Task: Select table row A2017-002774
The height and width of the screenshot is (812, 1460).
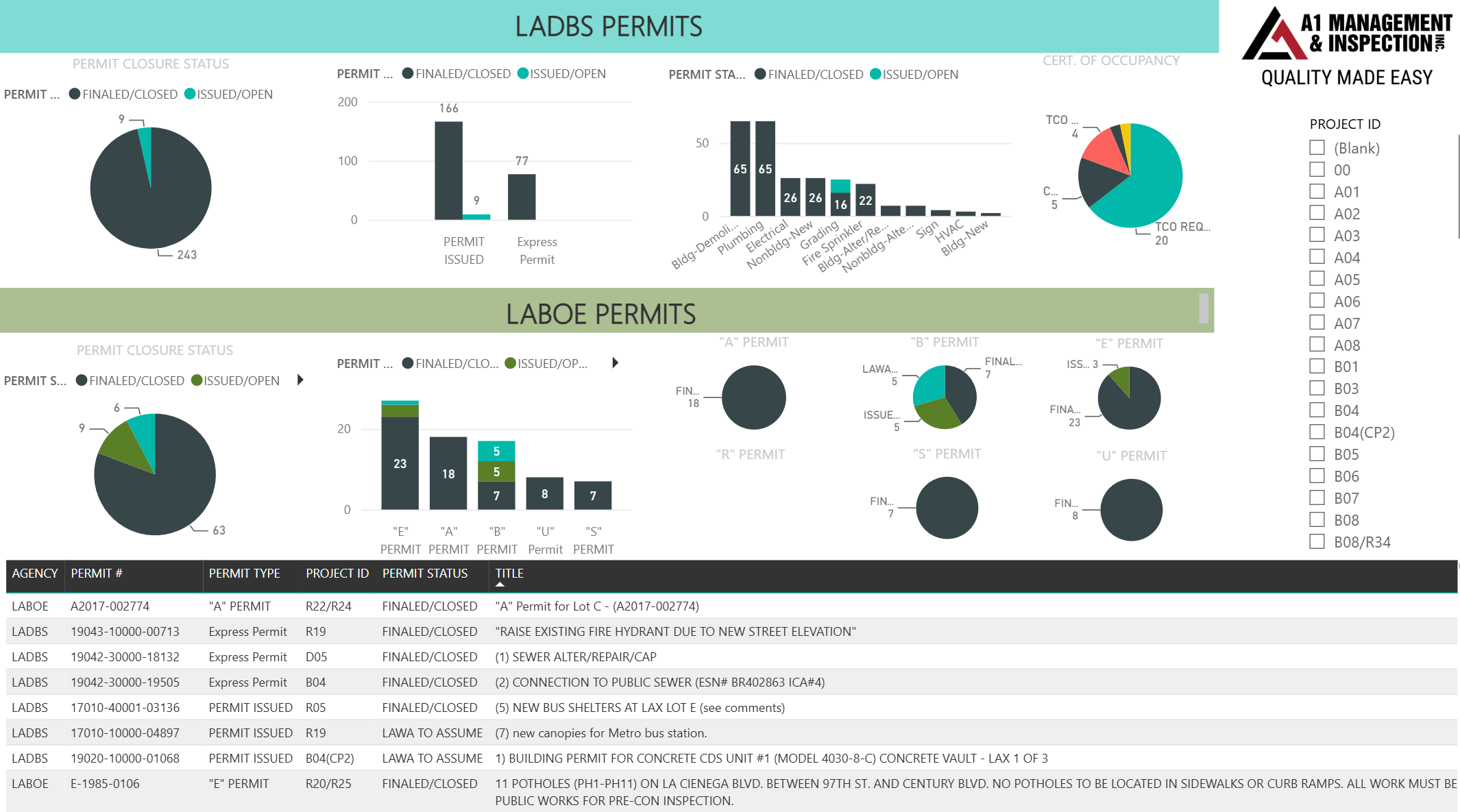Action: (x=731, y=606)
